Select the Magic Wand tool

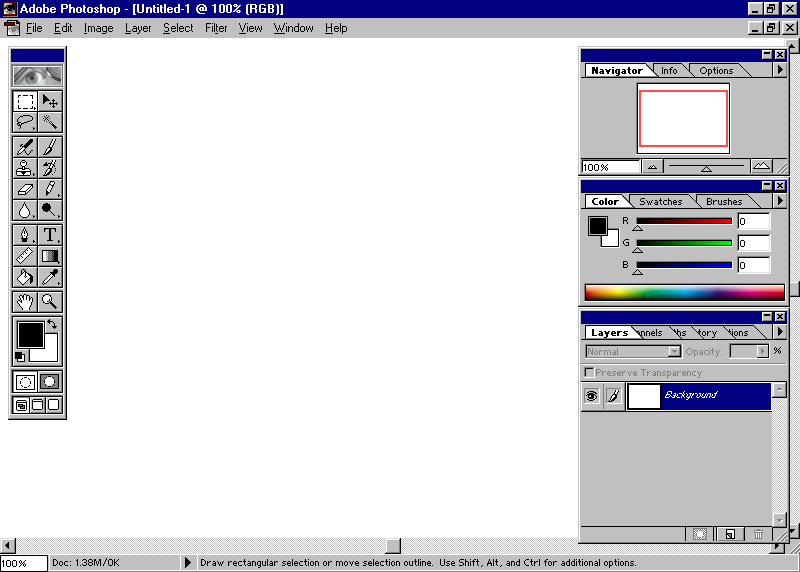(50, 122)
